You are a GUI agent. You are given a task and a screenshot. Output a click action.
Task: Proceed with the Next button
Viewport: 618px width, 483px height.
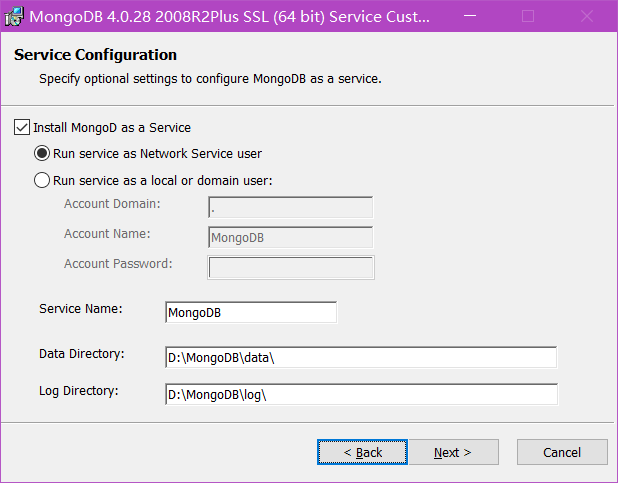pyautogui.click(x=454, y=452)
